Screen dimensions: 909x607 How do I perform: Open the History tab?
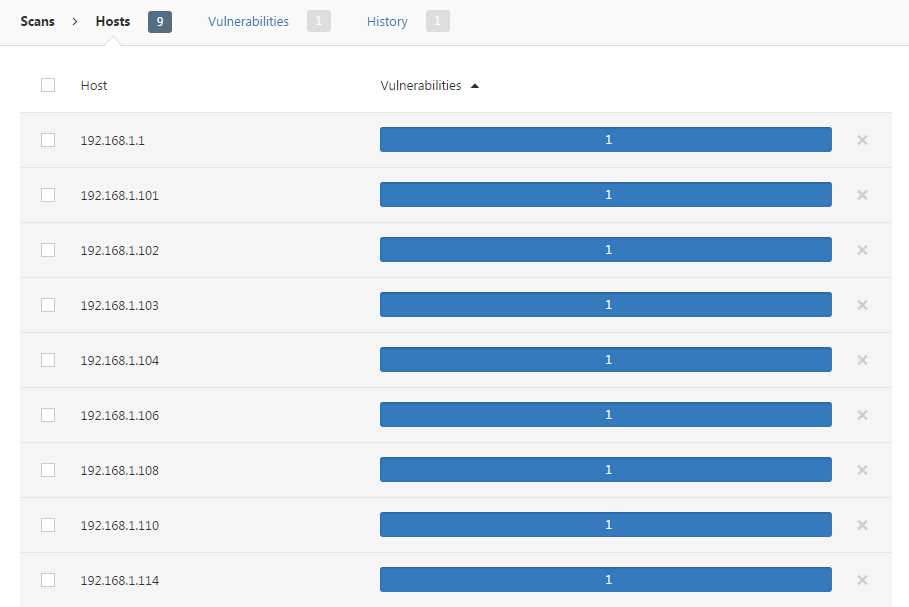pyautogui.click(x=387, y=21)
